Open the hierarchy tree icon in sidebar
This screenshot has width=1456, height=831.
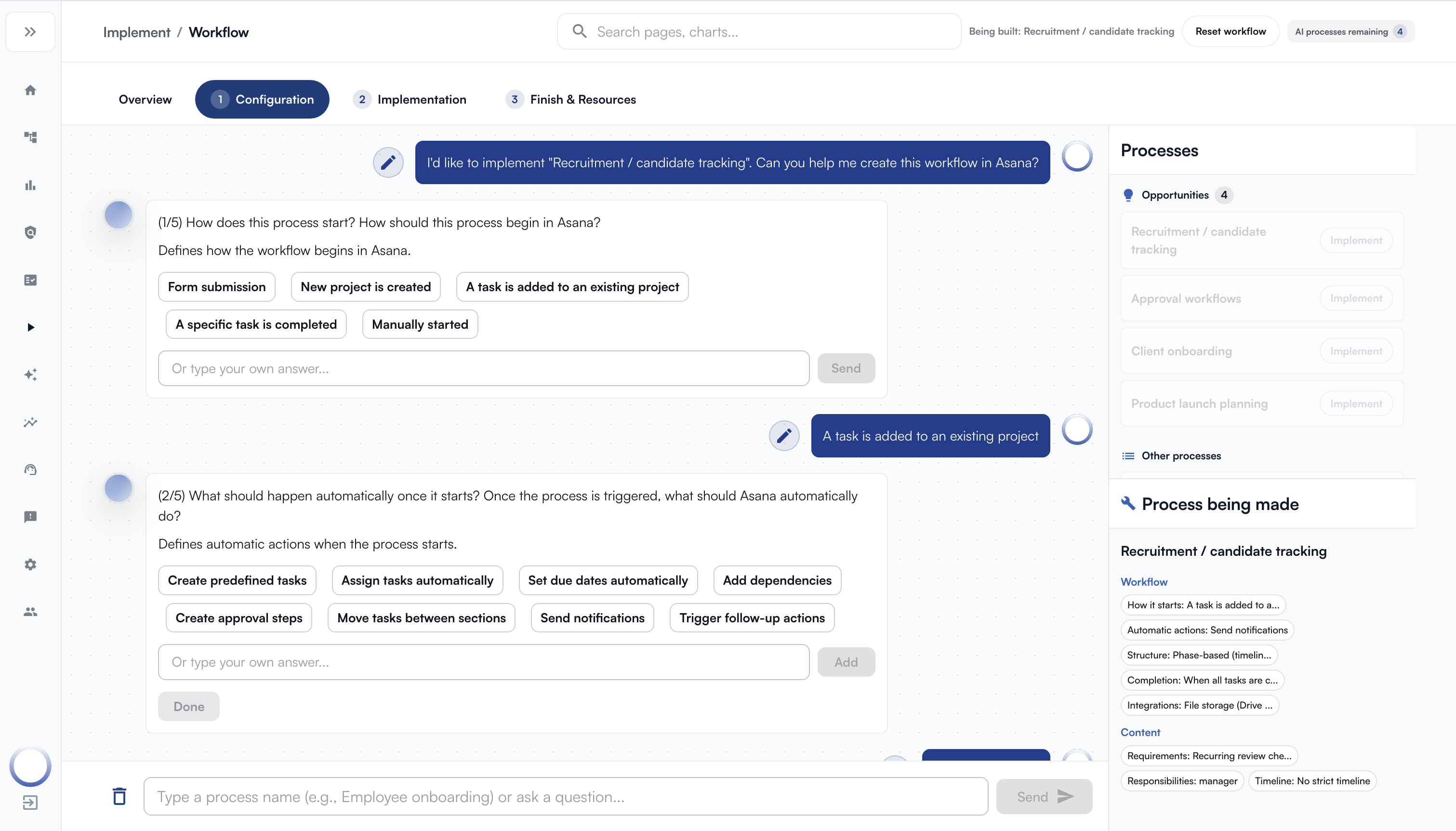pos(30,137)
